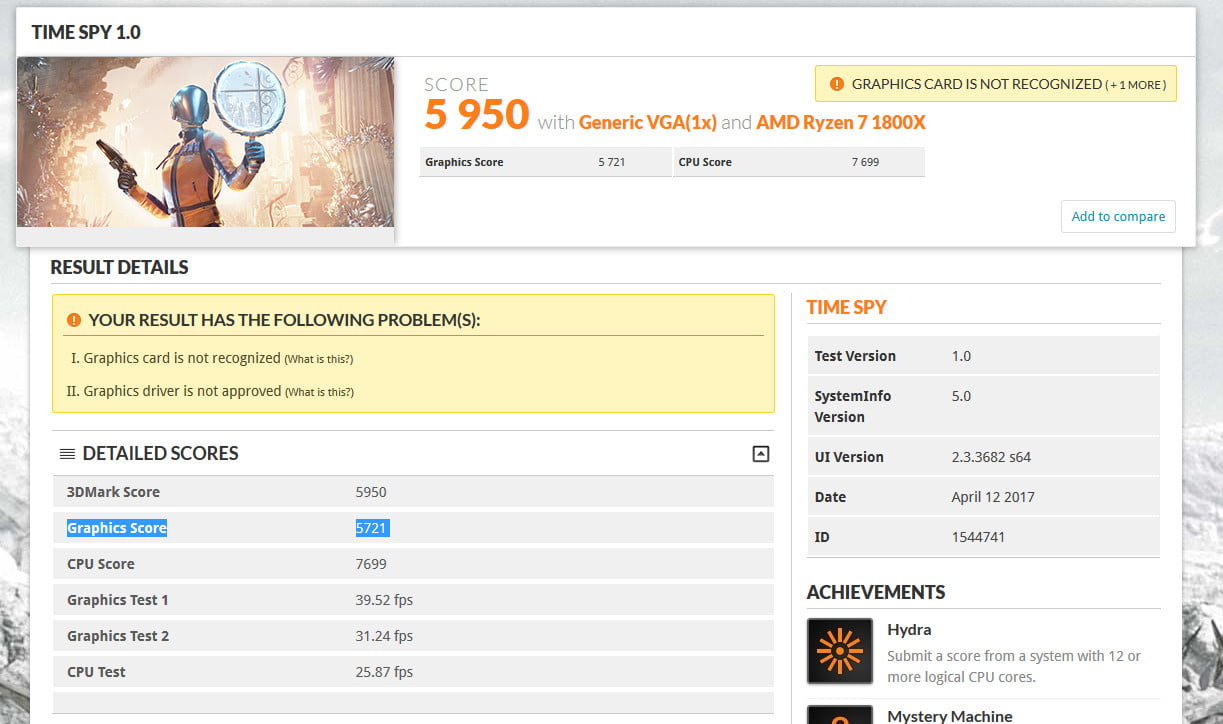Open 'What is this?' for graphics card problem

(x=319, y=359)
